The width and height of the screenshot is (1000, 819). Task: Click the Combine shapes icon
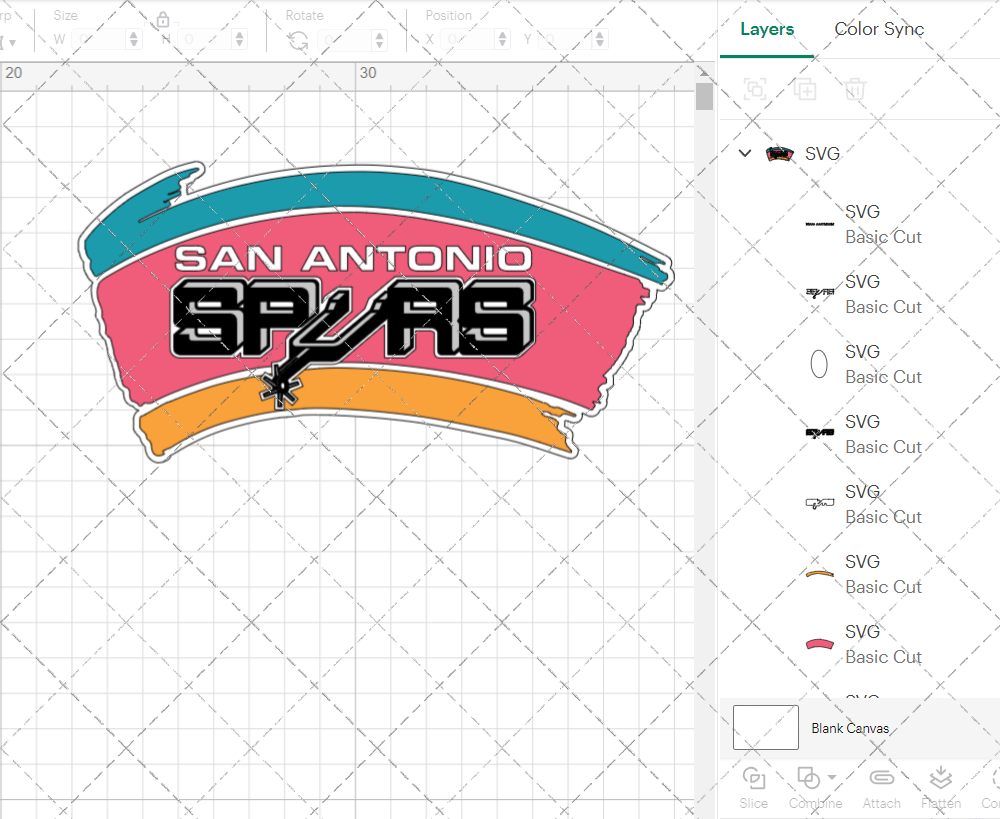[x=807, y=778]
